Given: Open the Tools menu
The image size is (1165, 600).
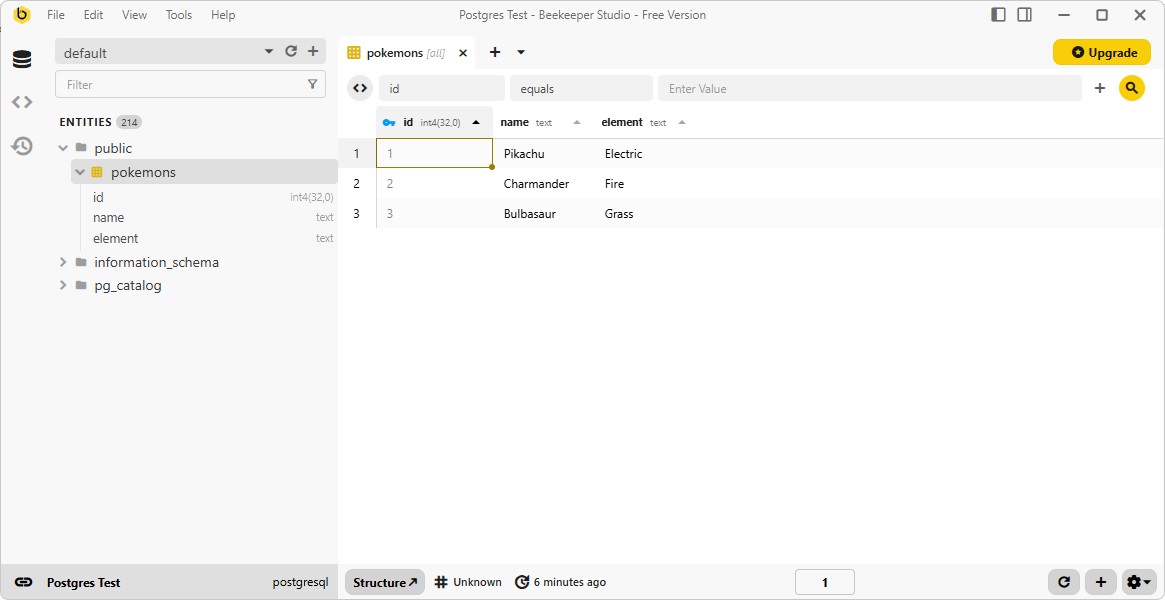Looking at the screenshot, I should pos(178,15).
